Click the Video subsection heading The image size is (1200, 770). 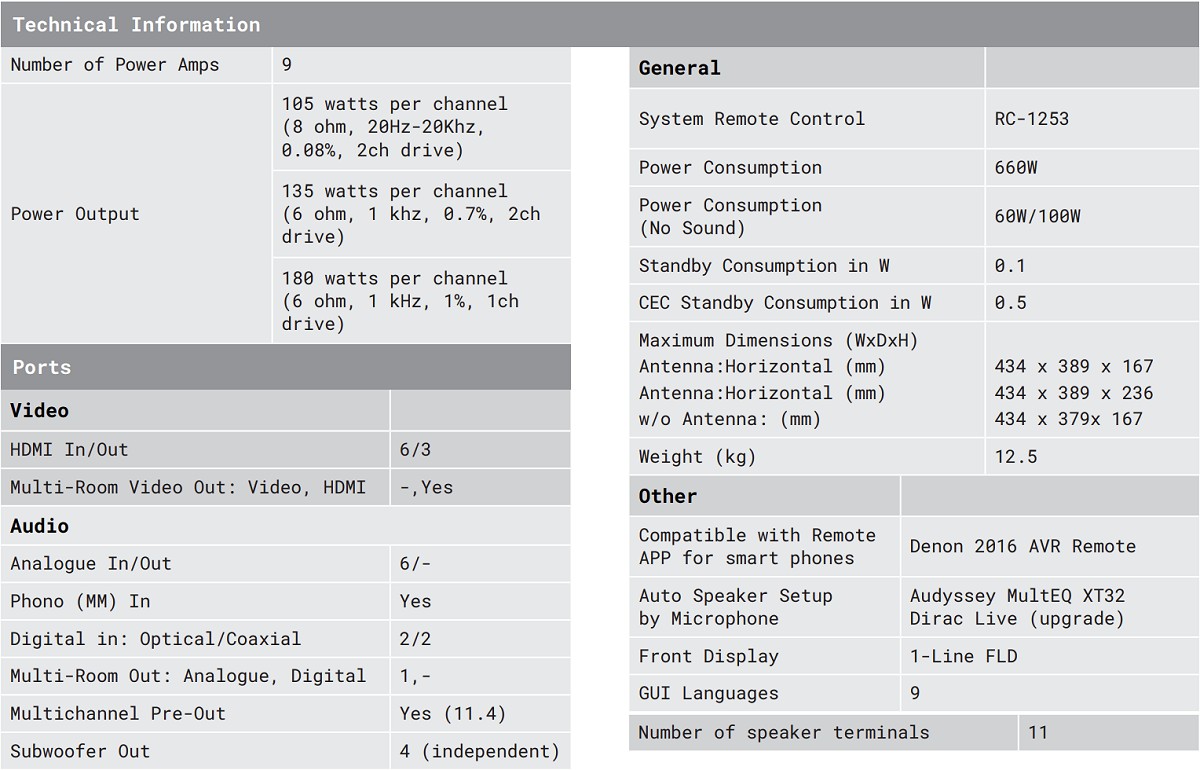point(40,410)
